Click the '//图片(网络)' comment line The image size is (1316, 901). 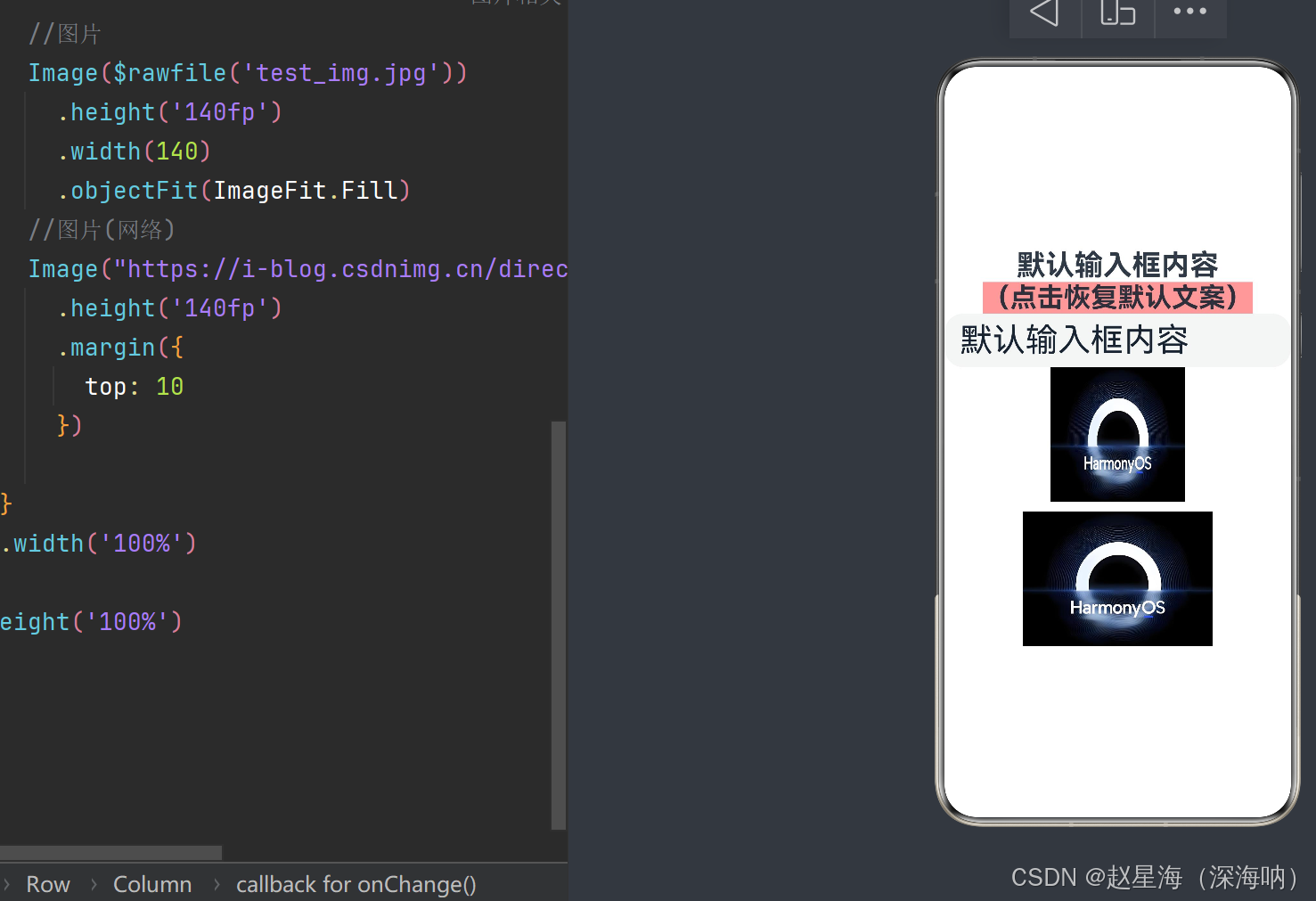click(x=102, y=230)
